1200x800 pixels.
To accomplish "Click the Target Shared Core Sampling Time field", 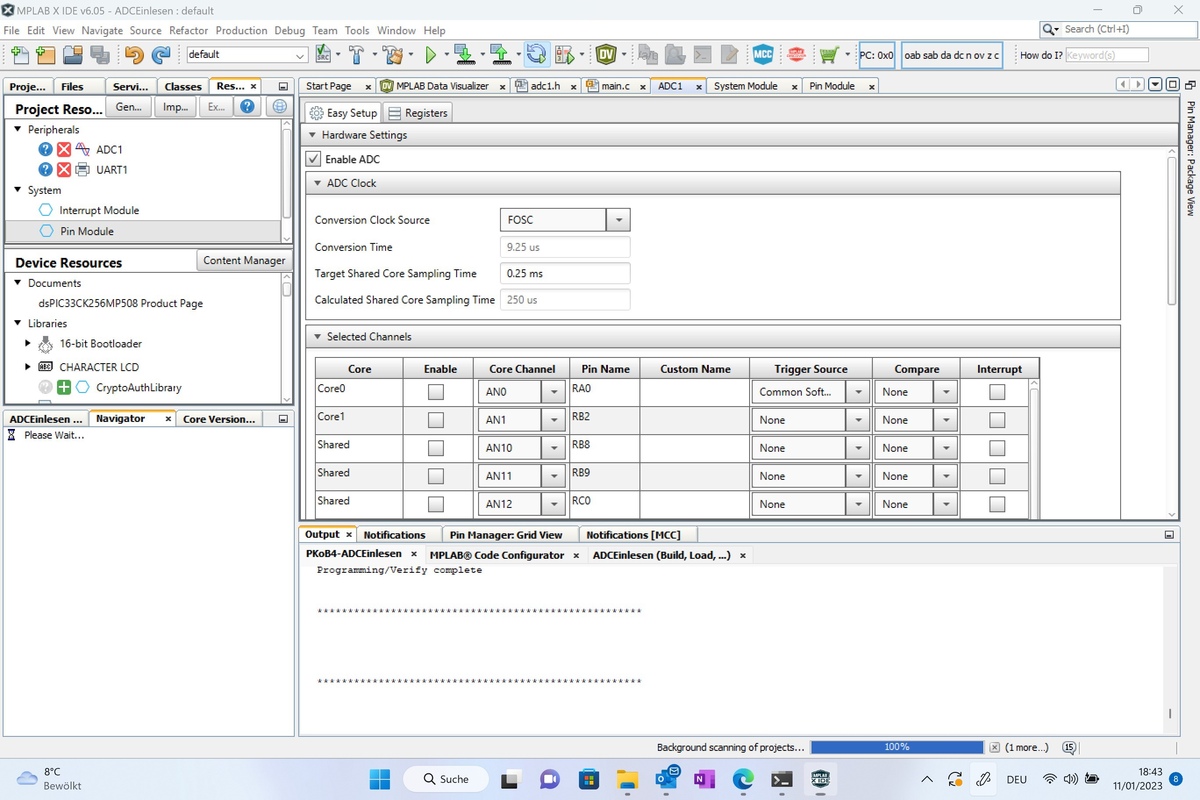I will (x=565, y=273).
